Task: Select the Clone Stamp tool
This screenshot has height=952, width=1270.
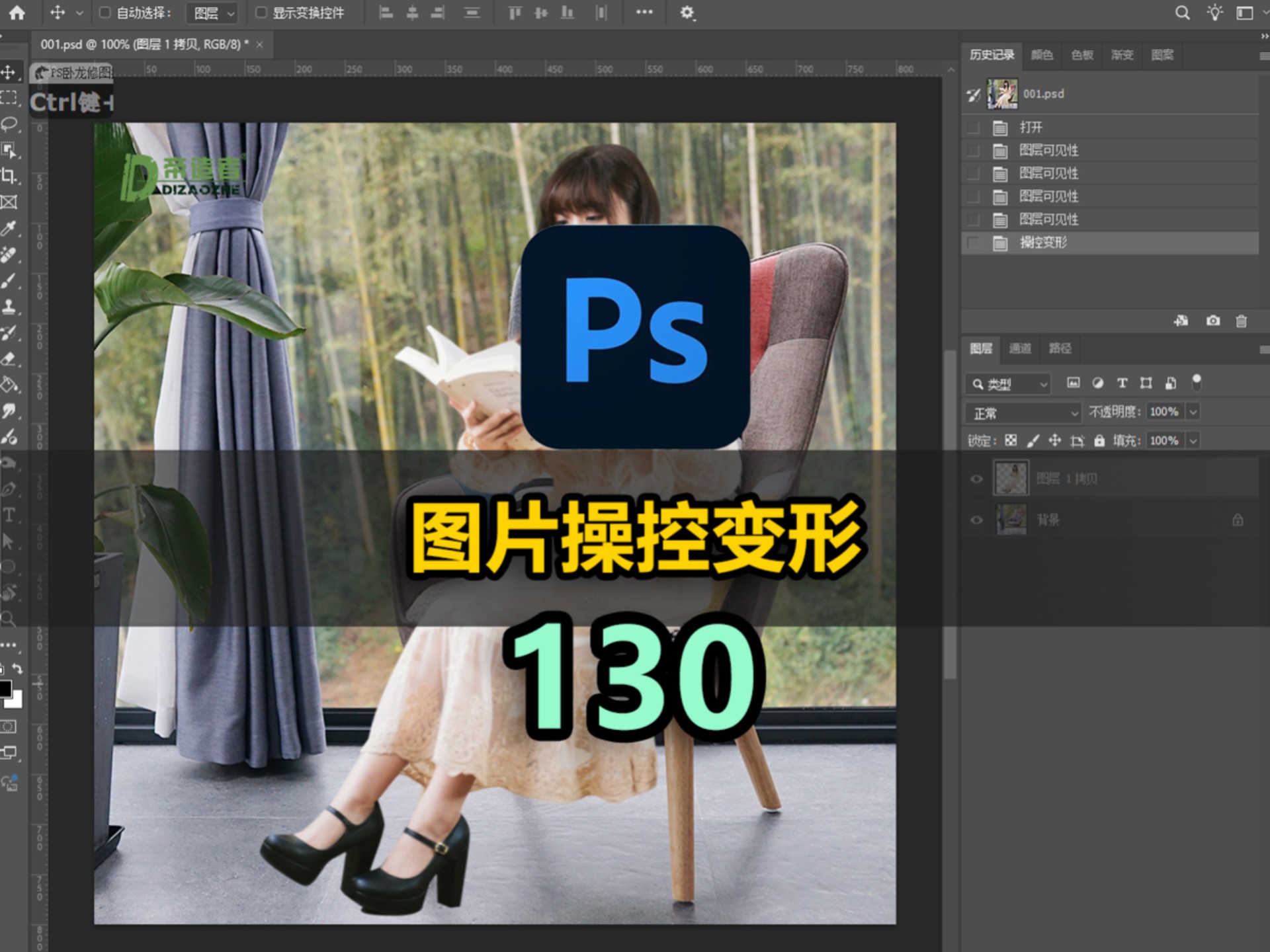Action: pos(9,306)
